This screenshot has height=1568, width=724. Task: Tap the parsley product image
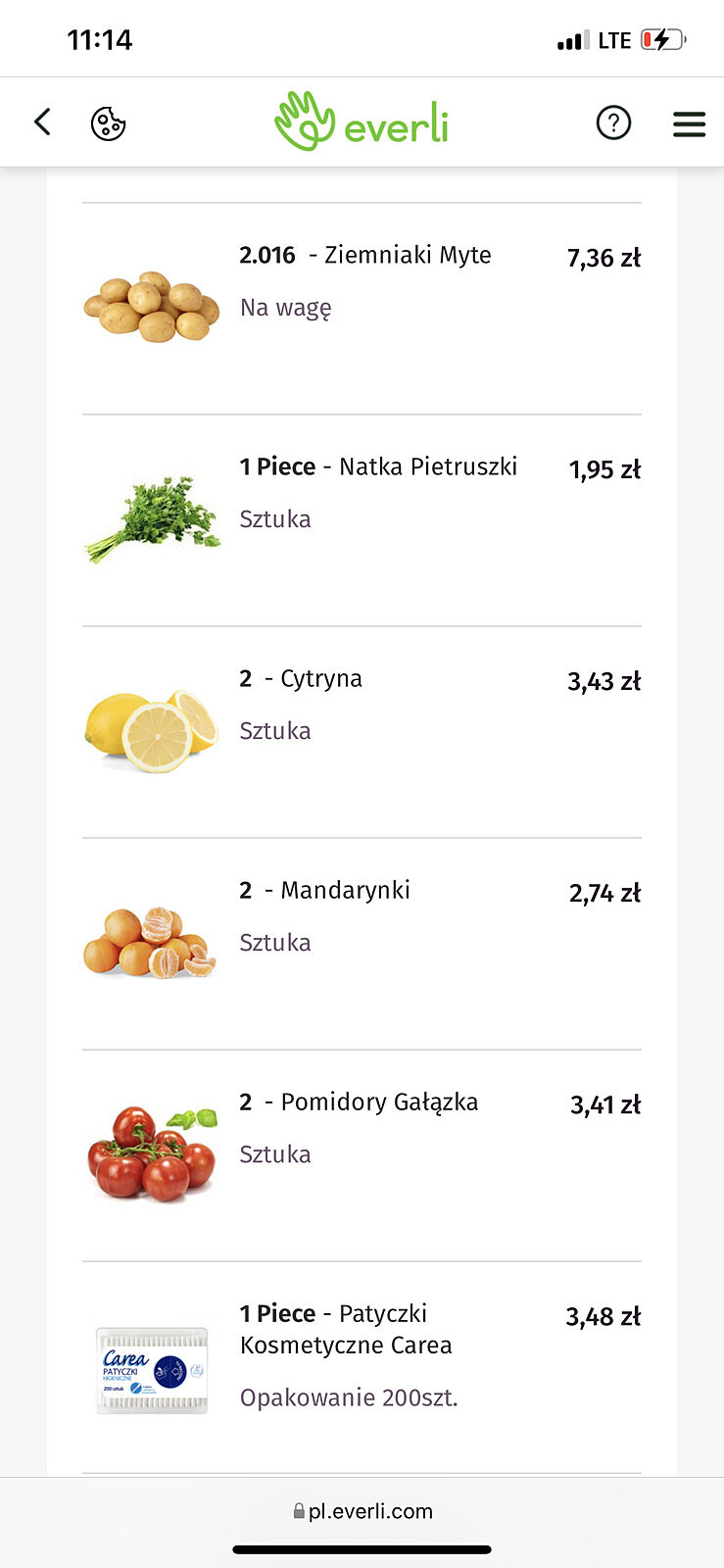153,518
